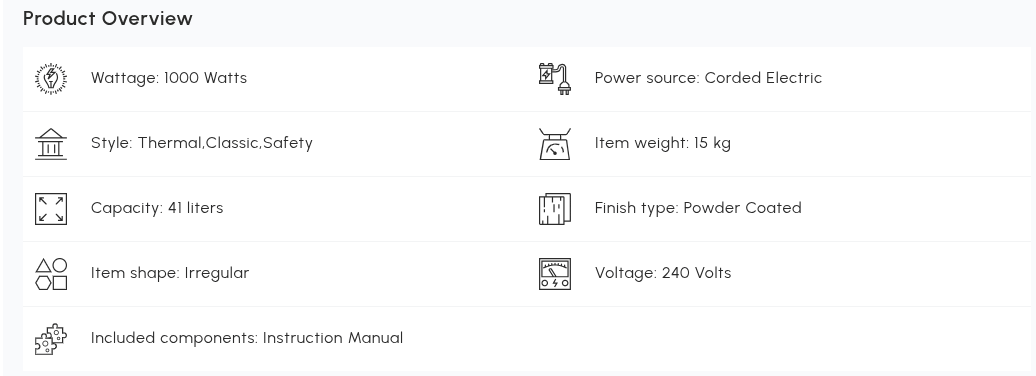The height and width of the screenshot is (376, 1036).
Task: Click the Wattage: 1000 Watts text
Action: 168,78
